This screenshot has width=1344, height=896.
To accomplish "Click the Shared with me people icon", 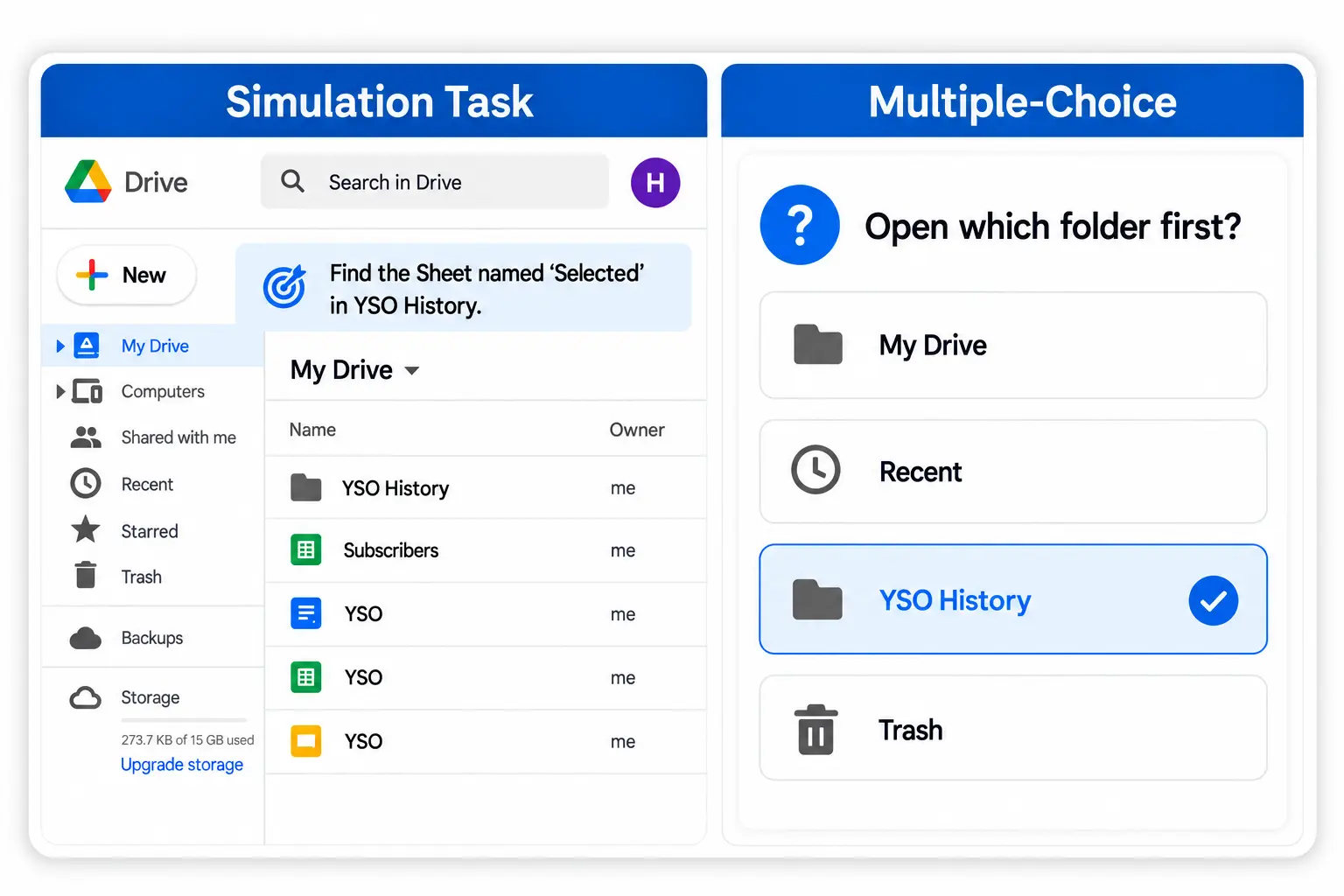I will tap(86, 437).
